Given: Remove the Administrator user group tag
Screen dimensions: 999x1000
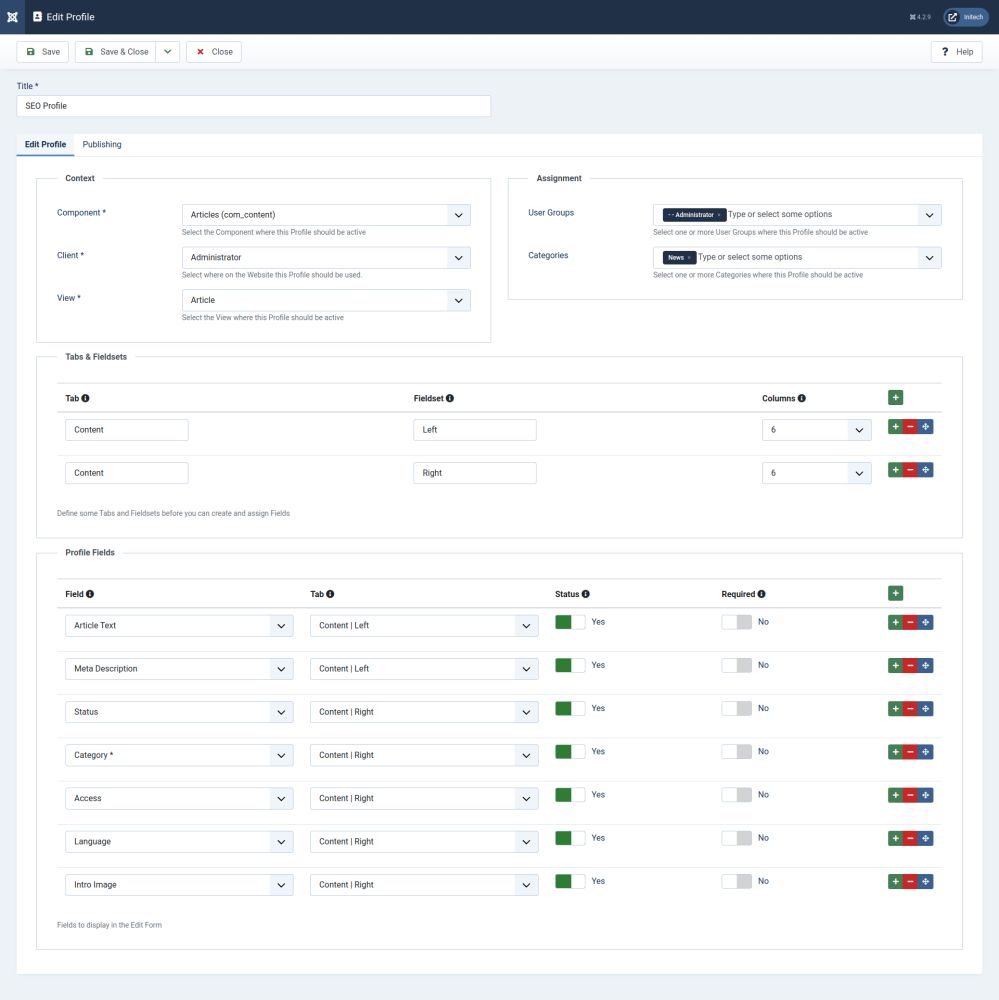Looking at the screenshot, I should pos(719,215).
